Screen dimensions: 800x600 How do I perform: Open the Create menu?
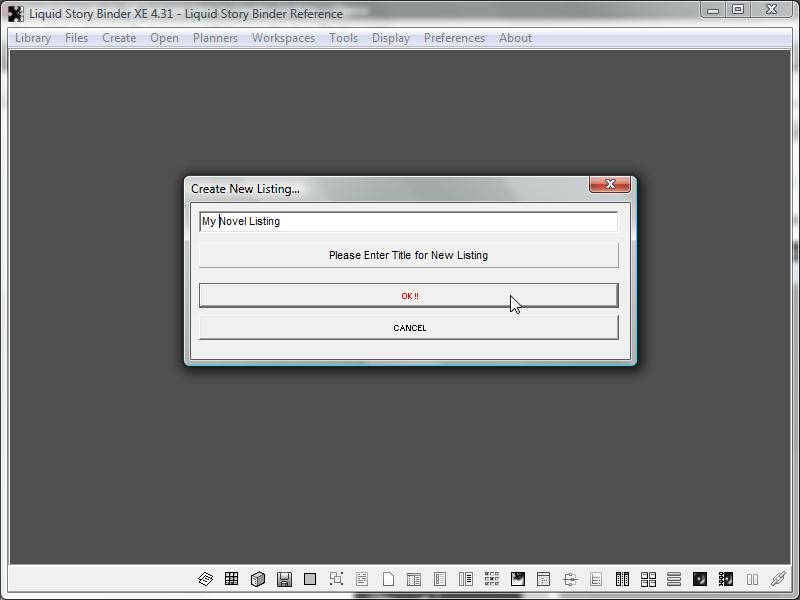pyautogui.click(x=119, y=38)
